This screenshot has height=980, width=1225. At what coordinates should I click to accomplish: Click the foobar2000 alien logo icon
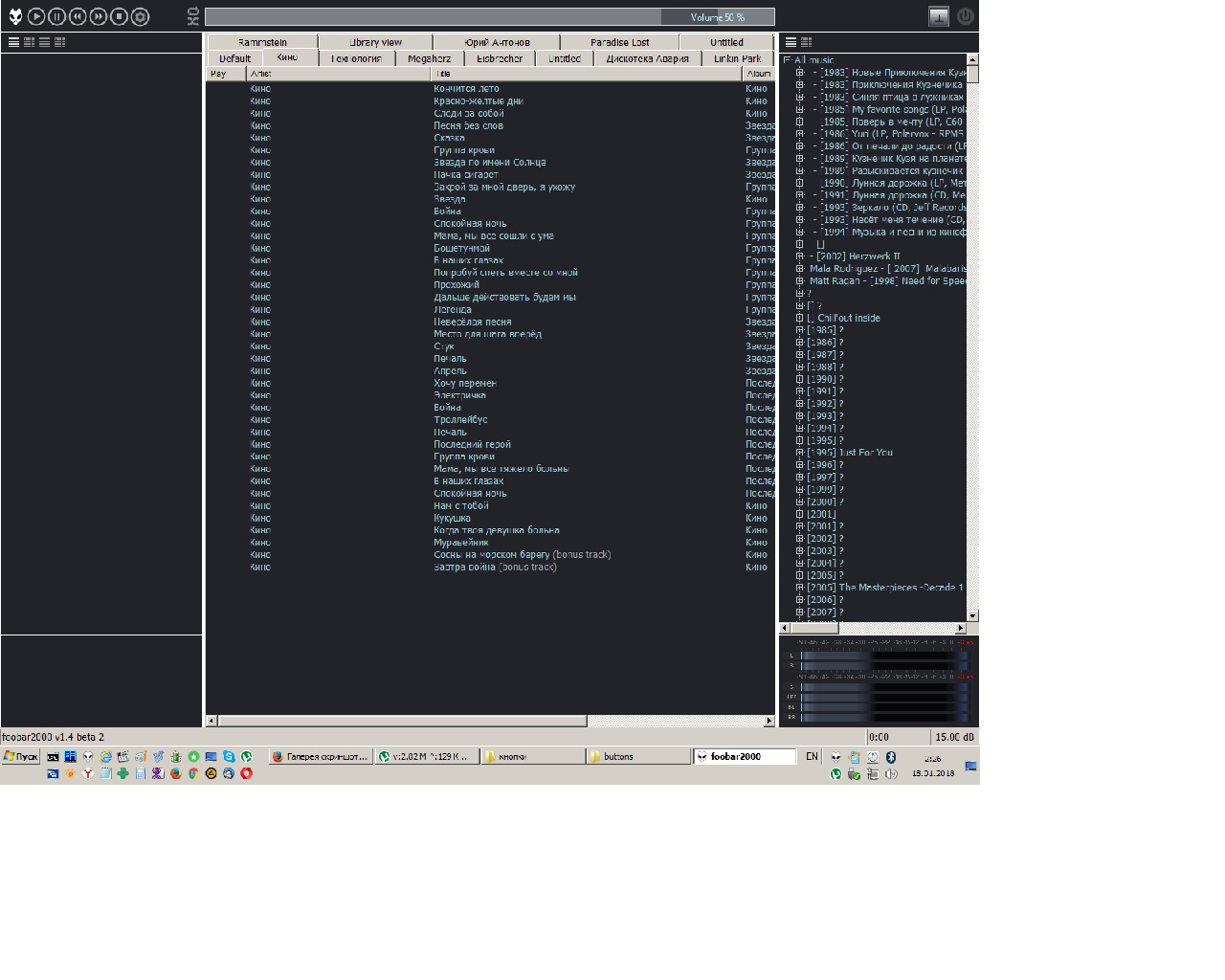(x=15, y=16)
